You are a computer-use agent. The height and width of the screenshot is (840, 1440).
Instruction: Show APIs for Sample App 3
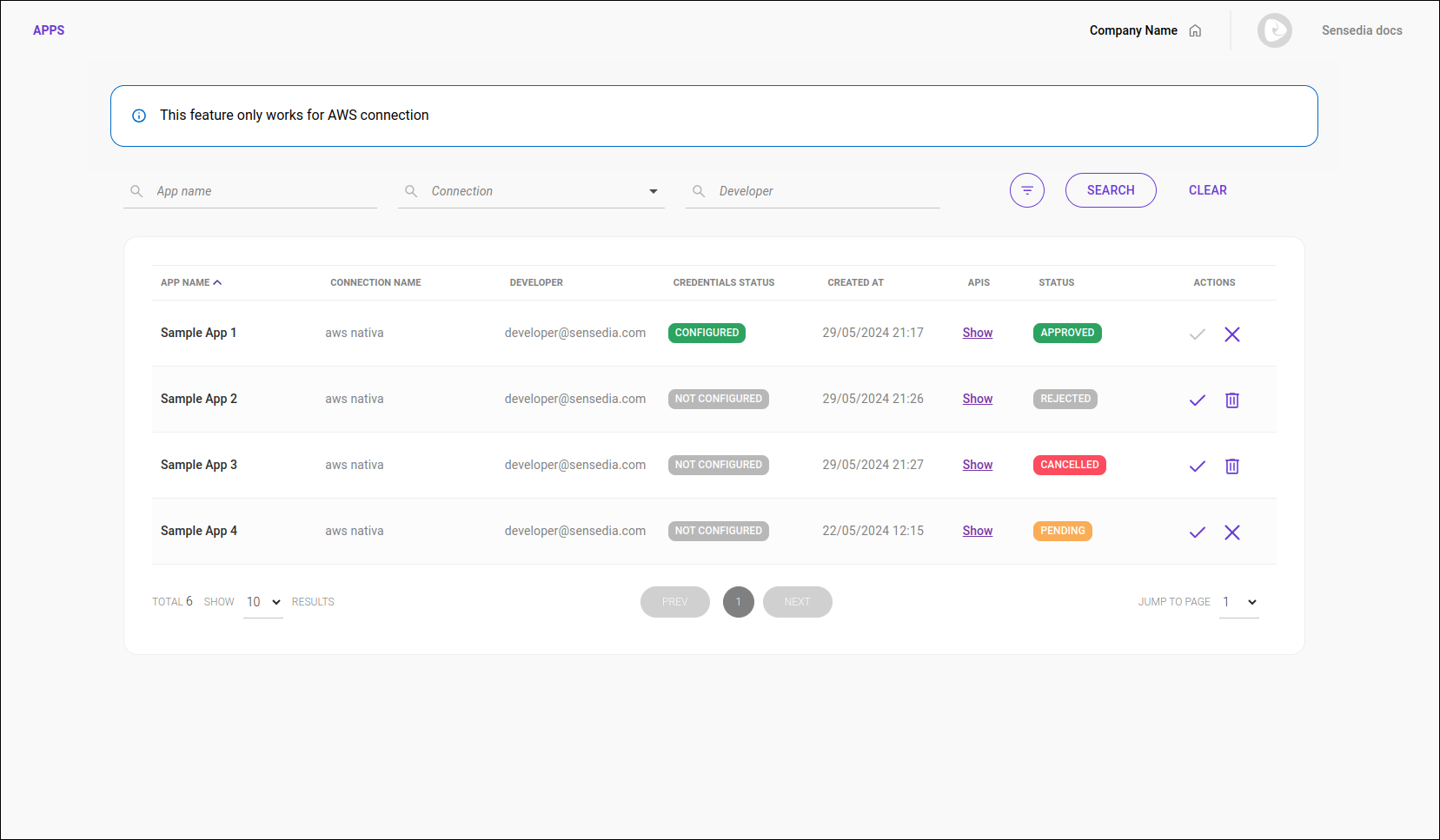(977, 465)
